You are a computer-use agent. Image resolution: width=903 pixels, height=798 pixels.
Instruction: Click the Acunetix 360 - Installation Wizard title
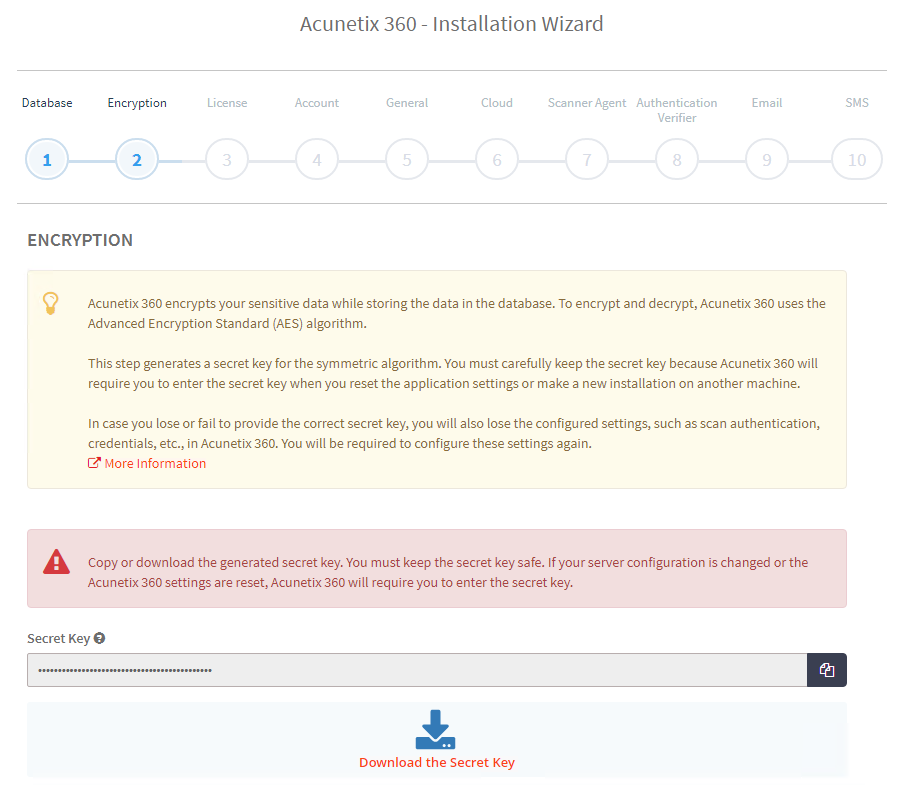pyautogui.click(x=452, y=24)
